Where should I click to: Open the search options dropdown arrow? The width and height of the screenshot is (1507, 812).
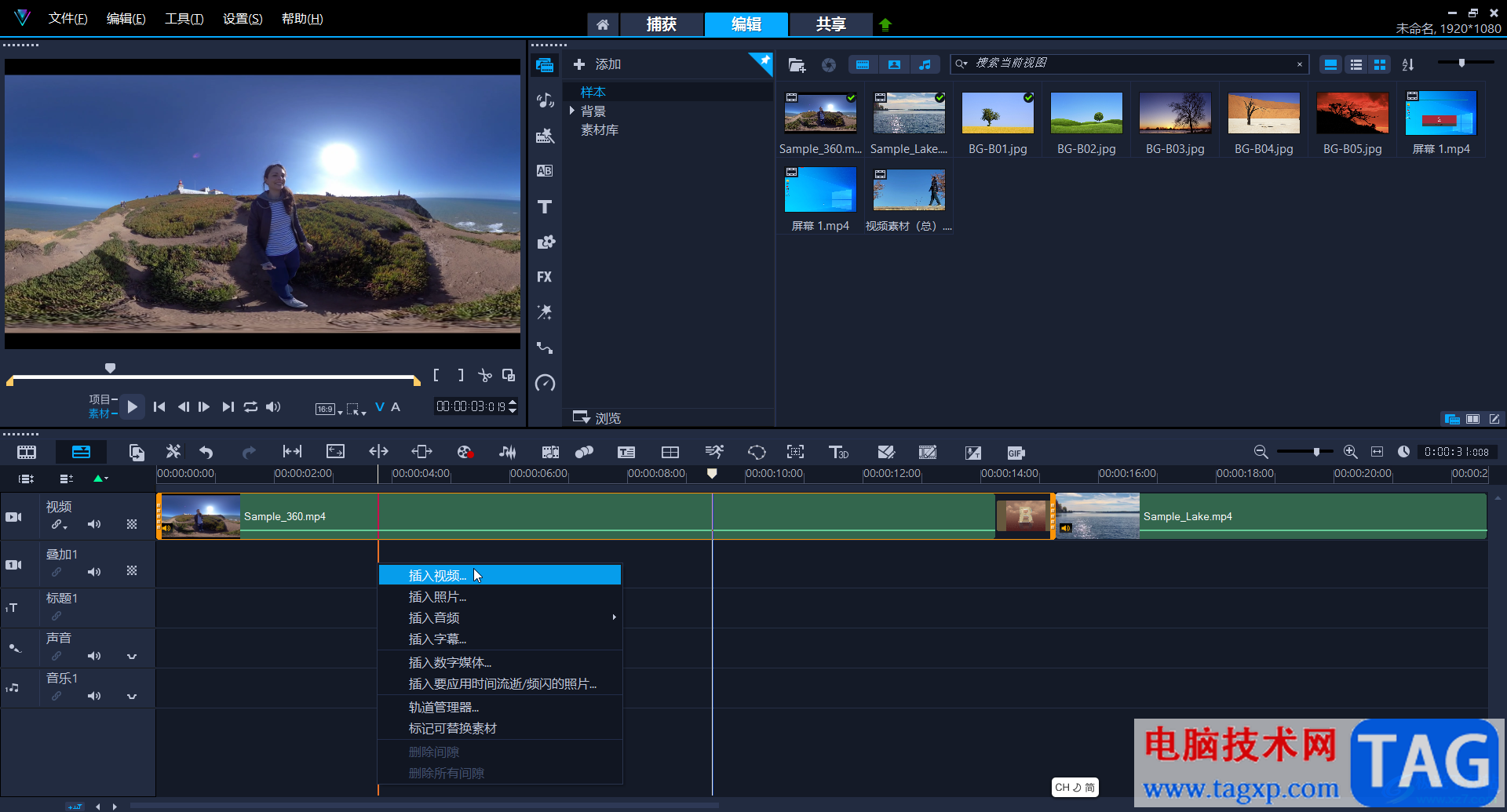(x=961, y=64)
